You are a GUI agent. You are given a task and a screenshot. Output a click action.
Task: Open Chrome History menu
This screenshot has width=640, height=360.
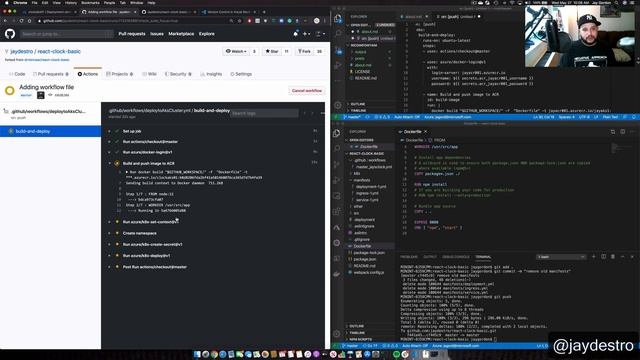tap(71, 3)
